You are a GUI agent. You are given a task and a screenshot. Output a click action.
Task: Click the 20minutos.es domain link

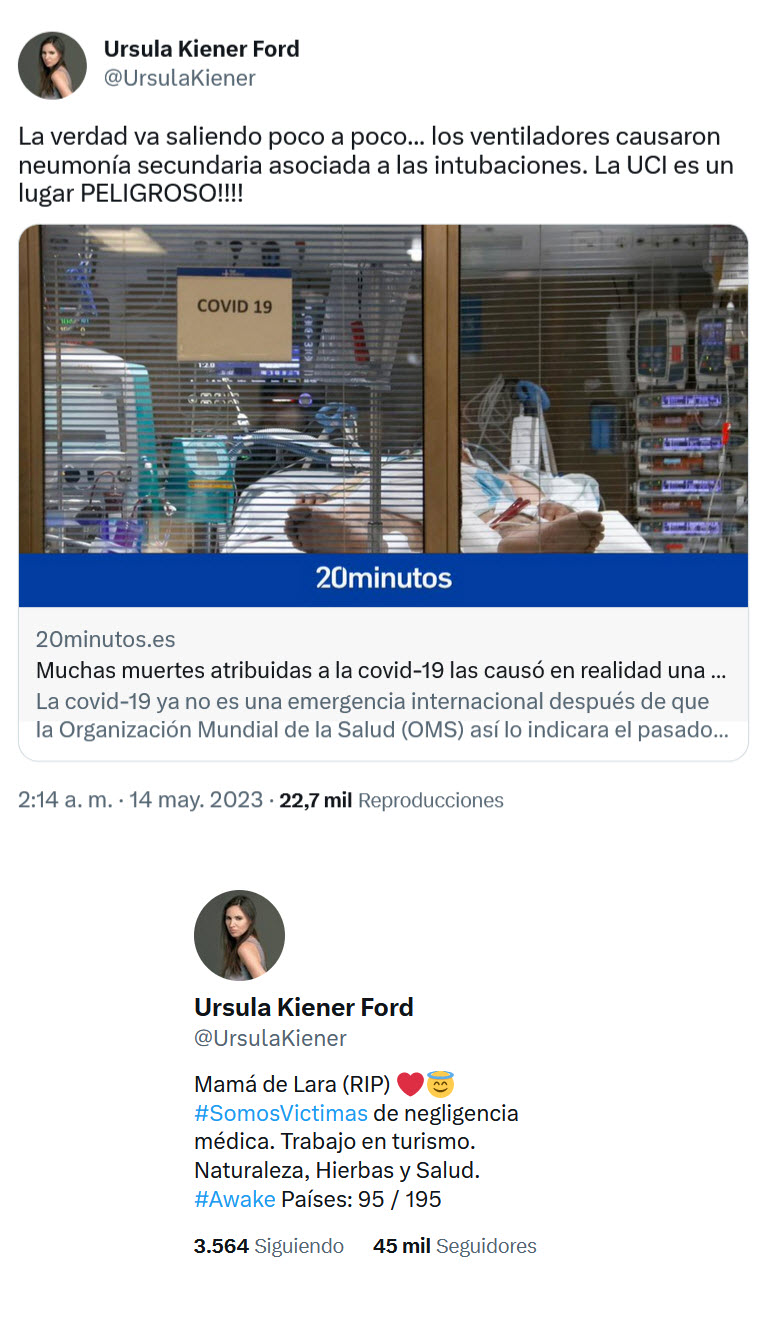coord(106,639)
